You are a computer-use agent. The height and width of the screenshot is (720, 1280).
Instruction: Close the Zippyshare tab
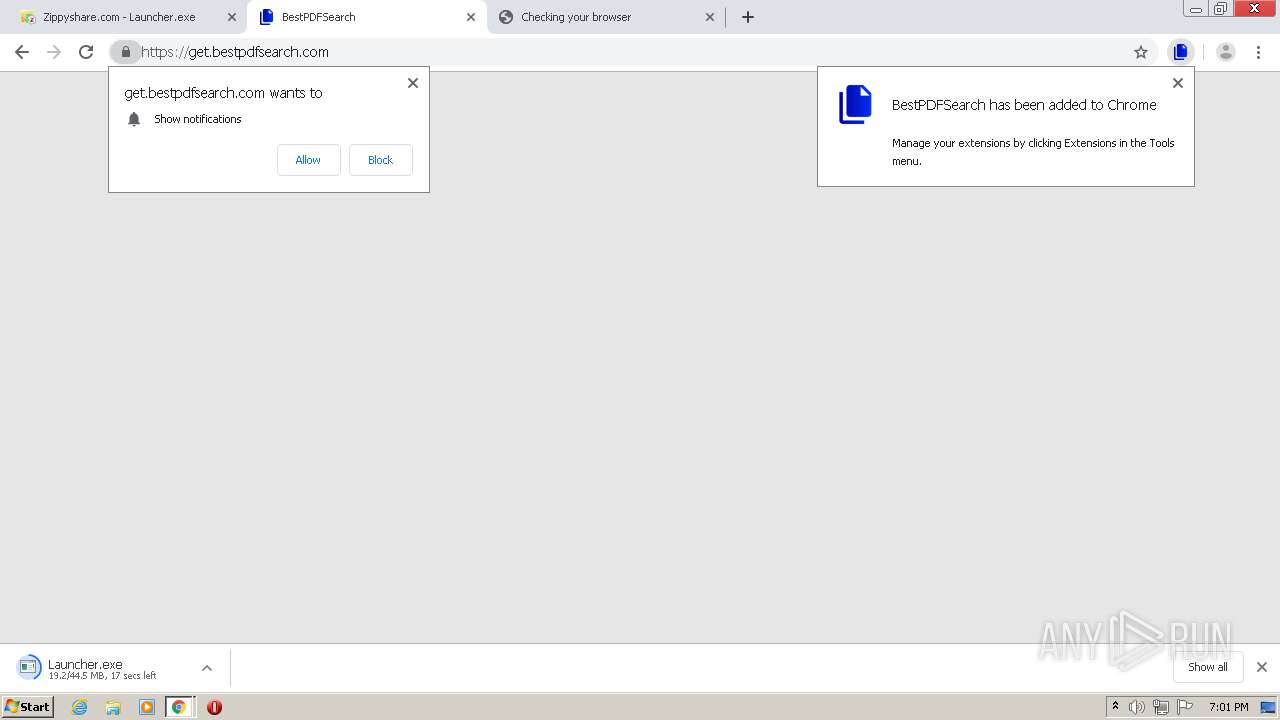(x=232, y=17)
